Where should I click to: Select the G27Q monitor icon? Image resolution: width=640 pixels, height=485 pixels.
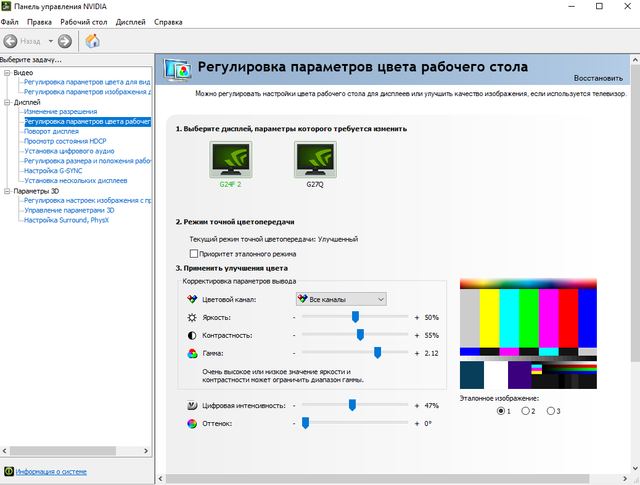click(315, 160)
